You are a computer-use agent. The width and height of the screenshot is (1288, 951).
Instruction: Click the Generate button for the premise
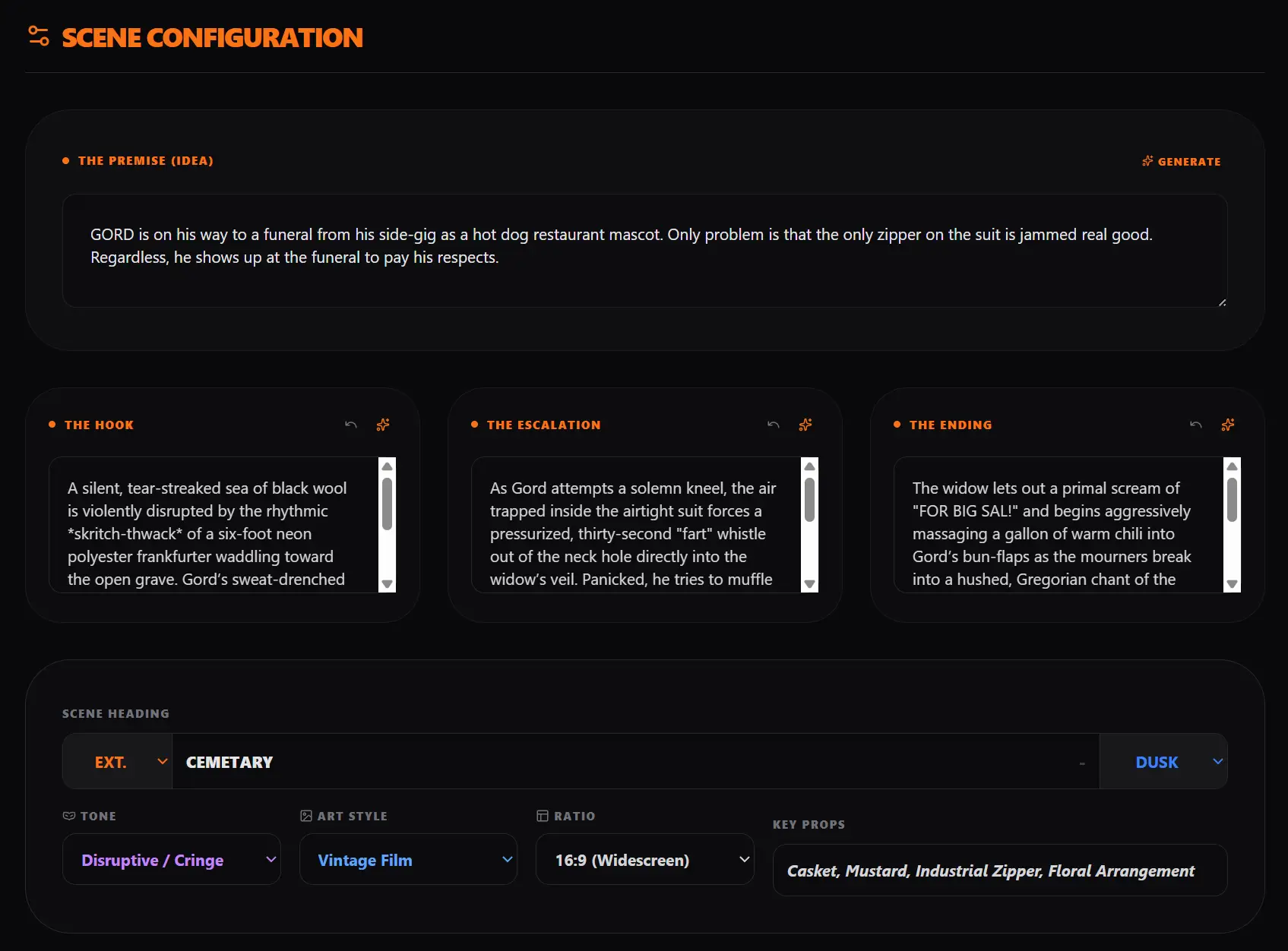coord(1181,161)
